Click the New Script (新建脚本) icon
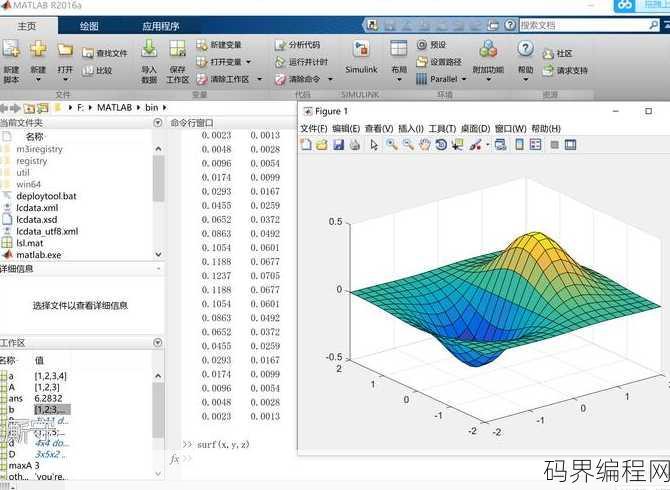Image resolution: width=670 pixels, height=490 pixels. point(11,49)
